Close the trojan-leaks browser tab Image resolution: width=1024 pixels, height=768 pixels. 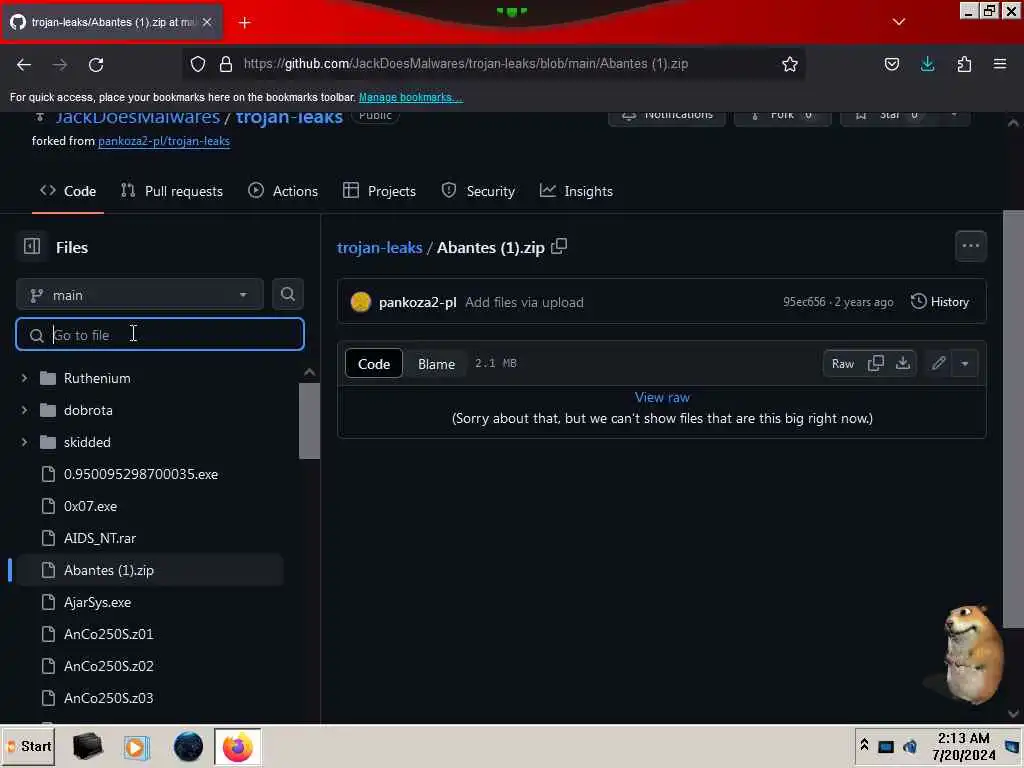pyautogui.click(x=207, y=22)
